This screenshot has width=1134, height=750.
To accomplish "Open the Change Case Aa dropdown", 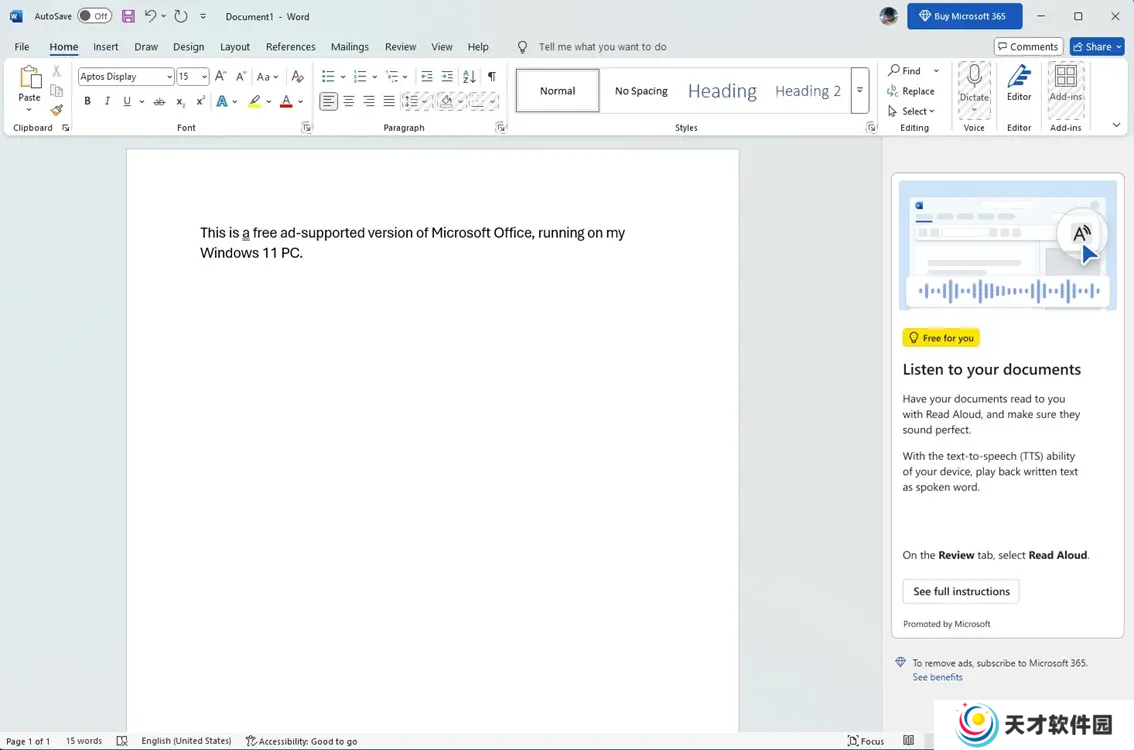I will (267, 76).
